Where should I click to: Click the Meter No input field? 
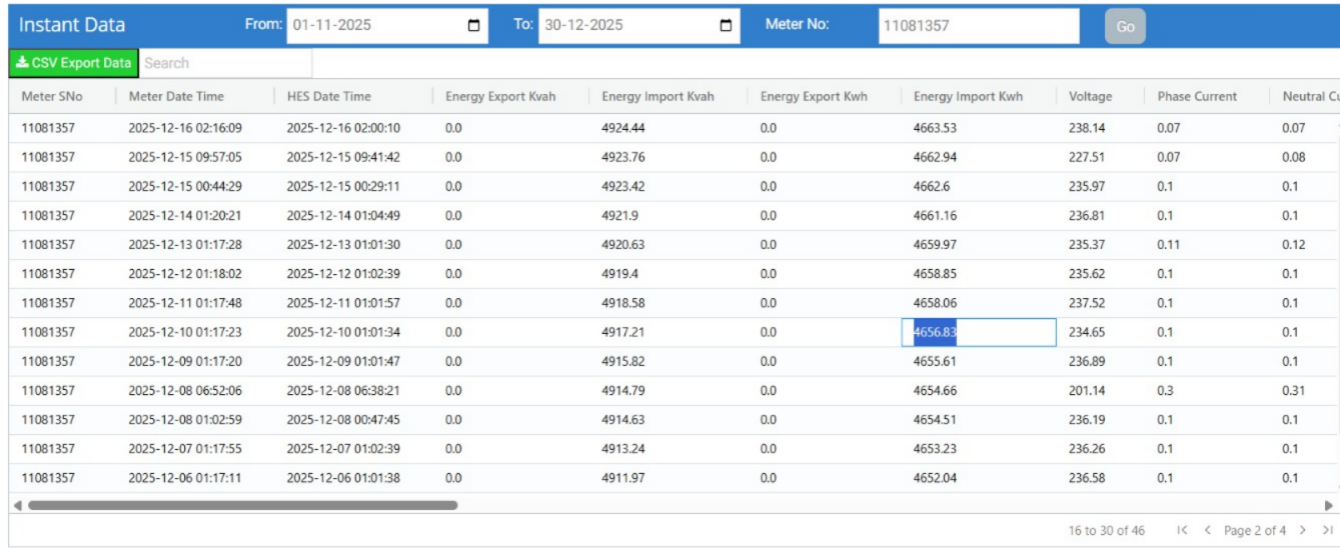click(978, 26)
